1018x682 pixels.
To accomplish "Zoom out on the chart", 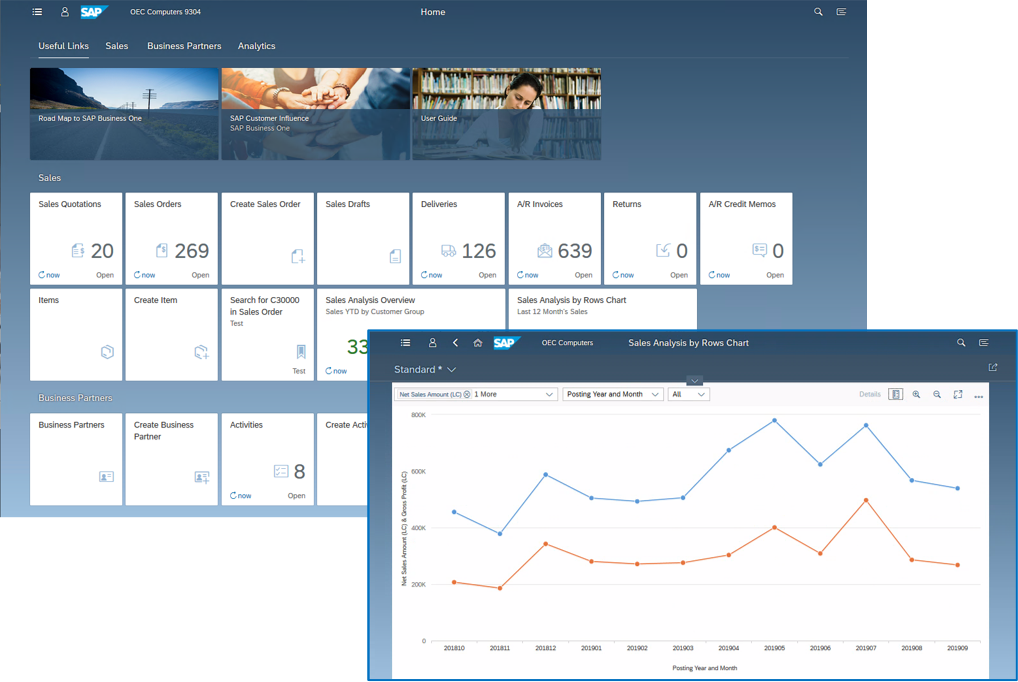I will (x=937, y=394).
